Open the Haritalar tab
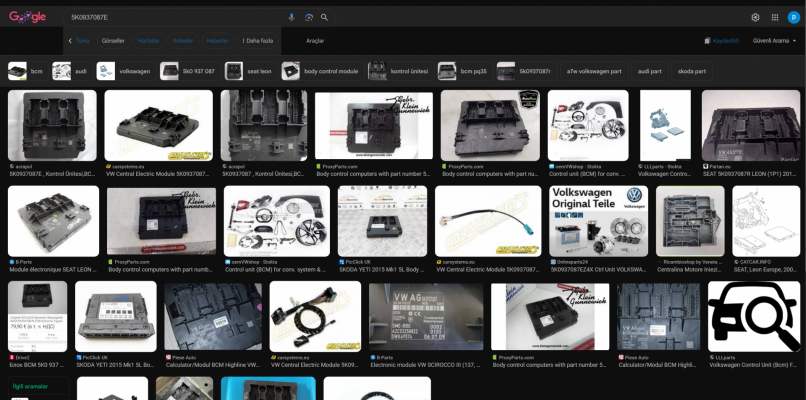Viewport: 806px width, 400px height. [149, 41]
